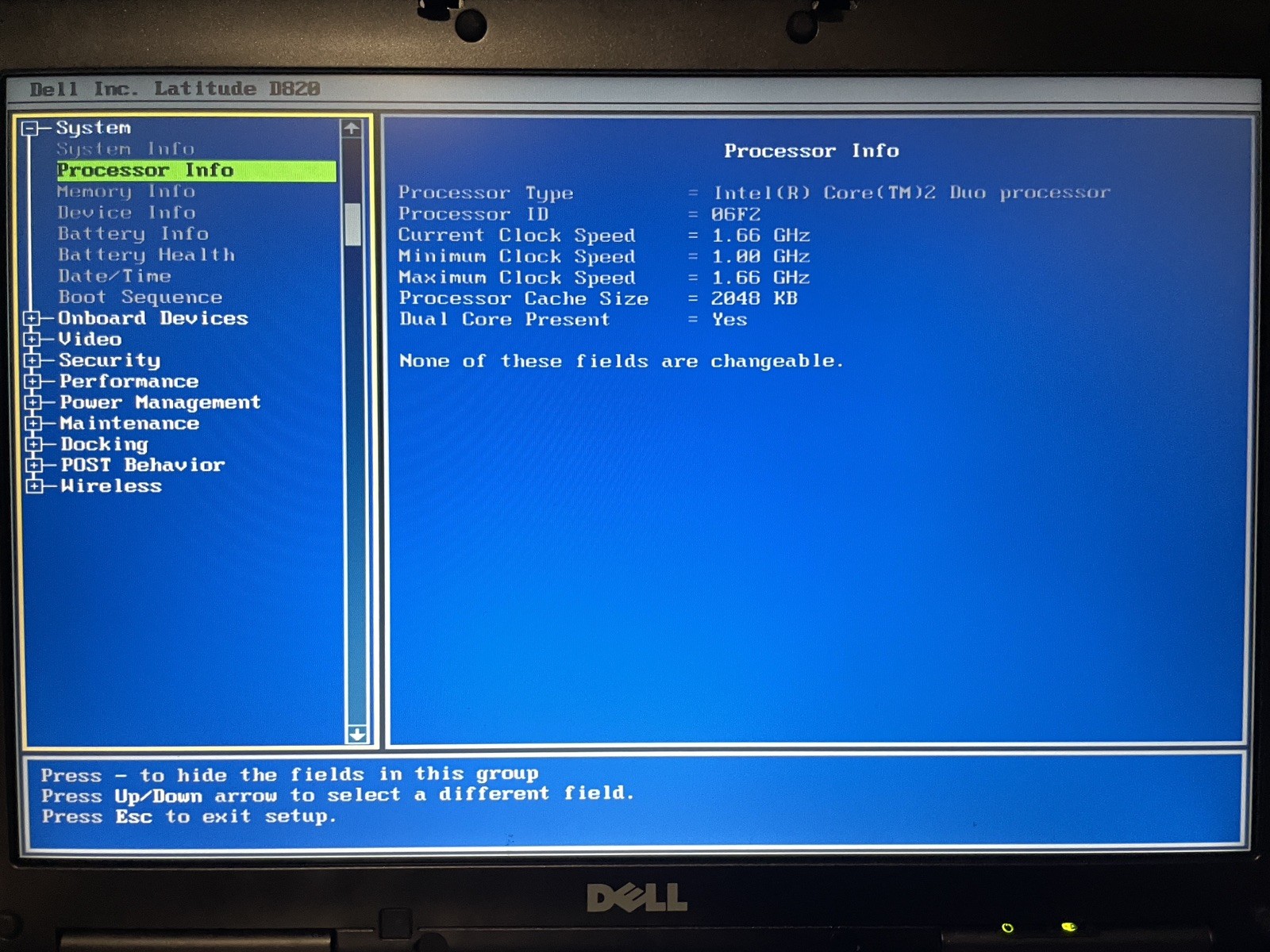Expand the Docking group
This screenshot has height=952, width=1270.
click(33, 444)
